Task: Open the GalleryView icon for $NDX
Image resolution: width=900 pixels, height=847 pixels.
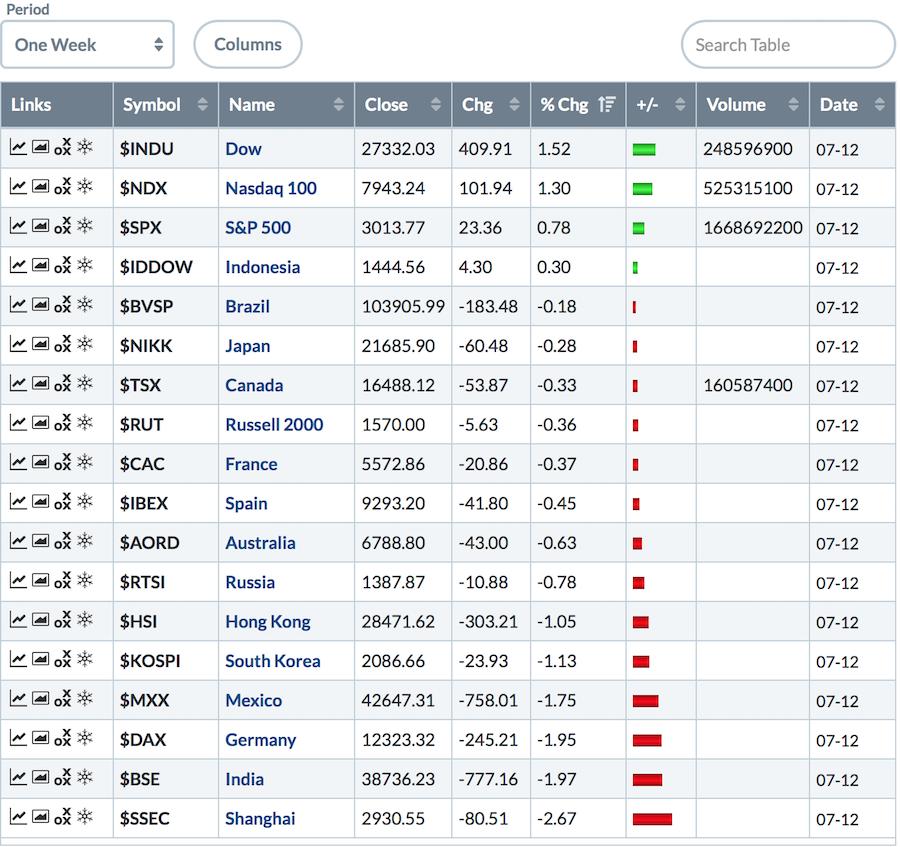Action: [x=40, y=187]
